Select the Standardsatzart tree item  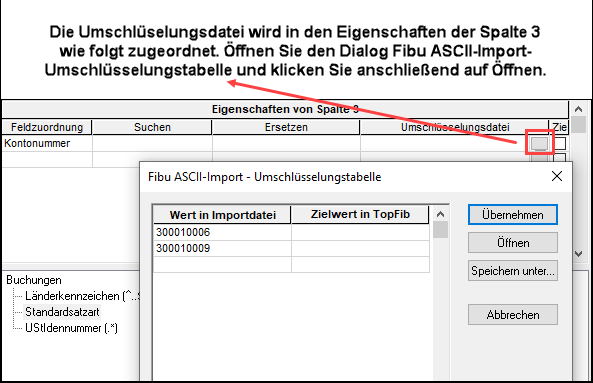[x=62, y=312]
